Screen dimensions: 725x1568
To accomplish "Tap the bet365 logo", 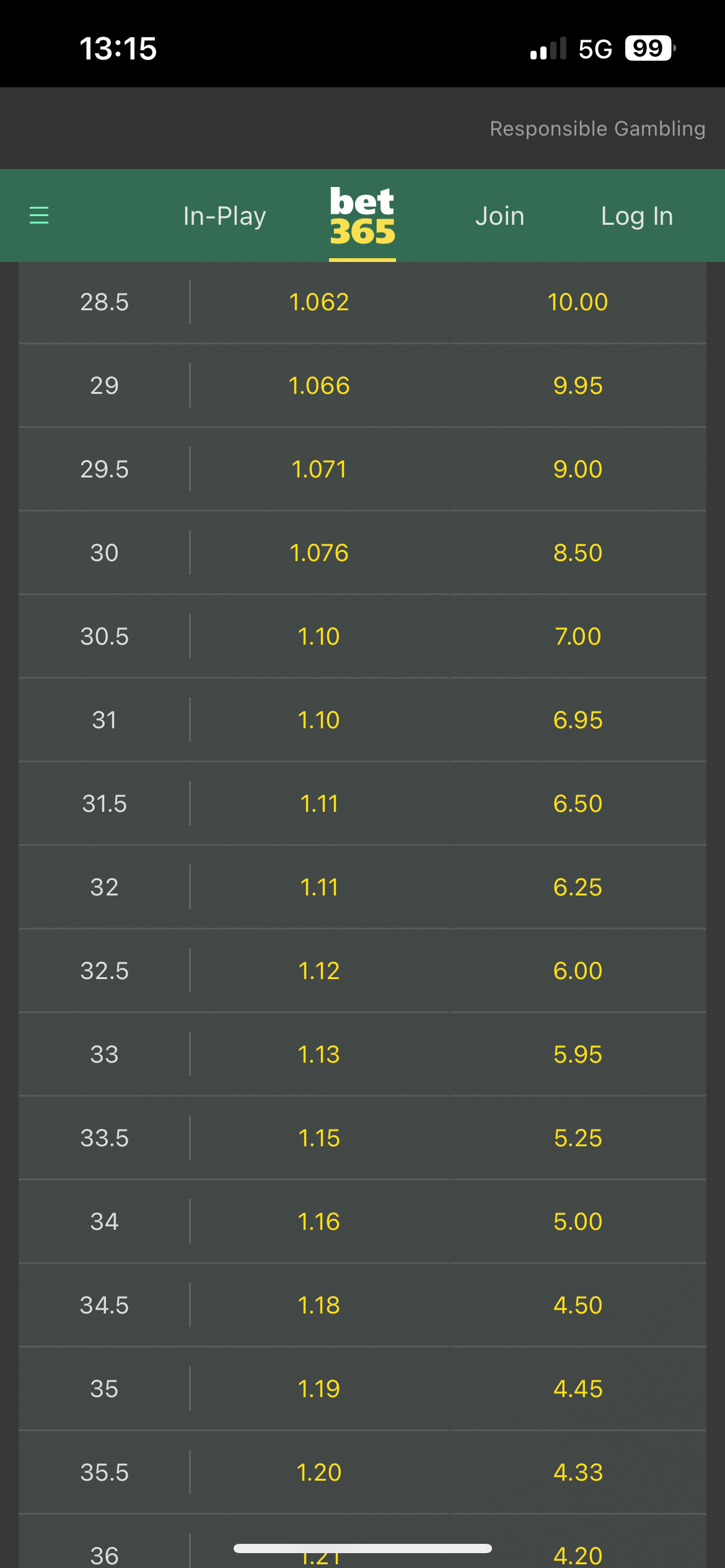I will (362, 217).
